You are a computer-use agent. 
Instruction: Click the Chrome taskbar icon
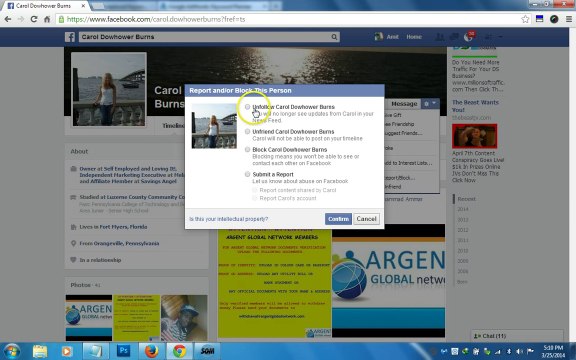179,351
